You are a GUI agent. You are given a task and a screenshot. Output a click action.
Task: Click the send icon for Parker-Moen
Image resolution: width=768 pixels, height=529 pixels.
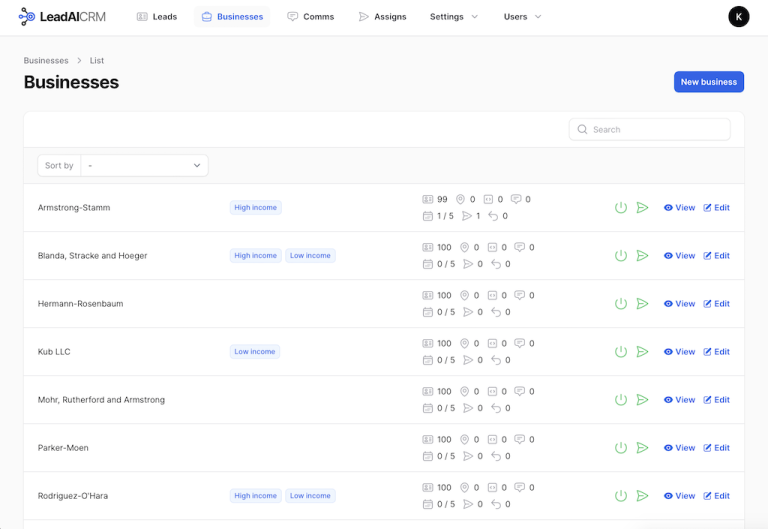(642, 448)
